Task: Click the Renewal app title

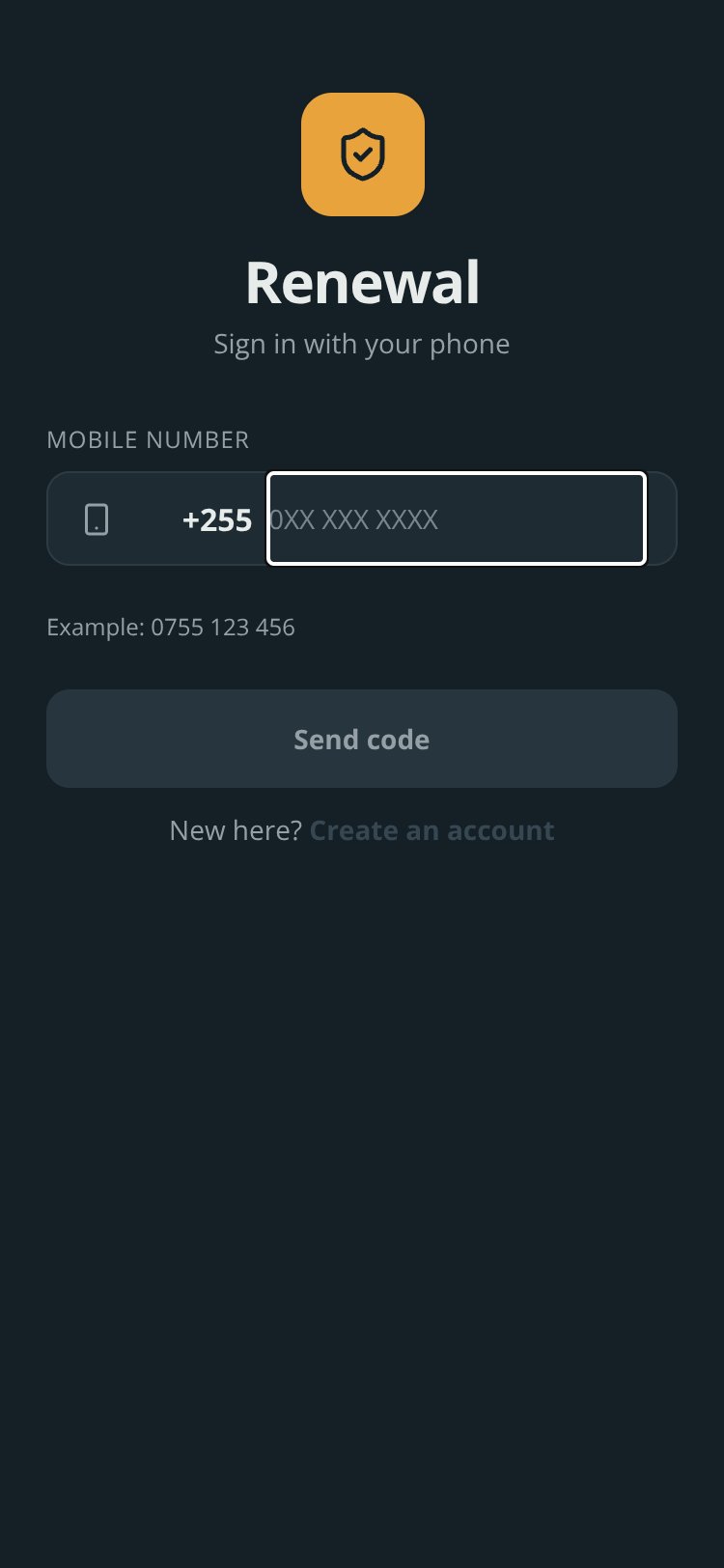Action: pyautogui.click(x=362, y=283)
